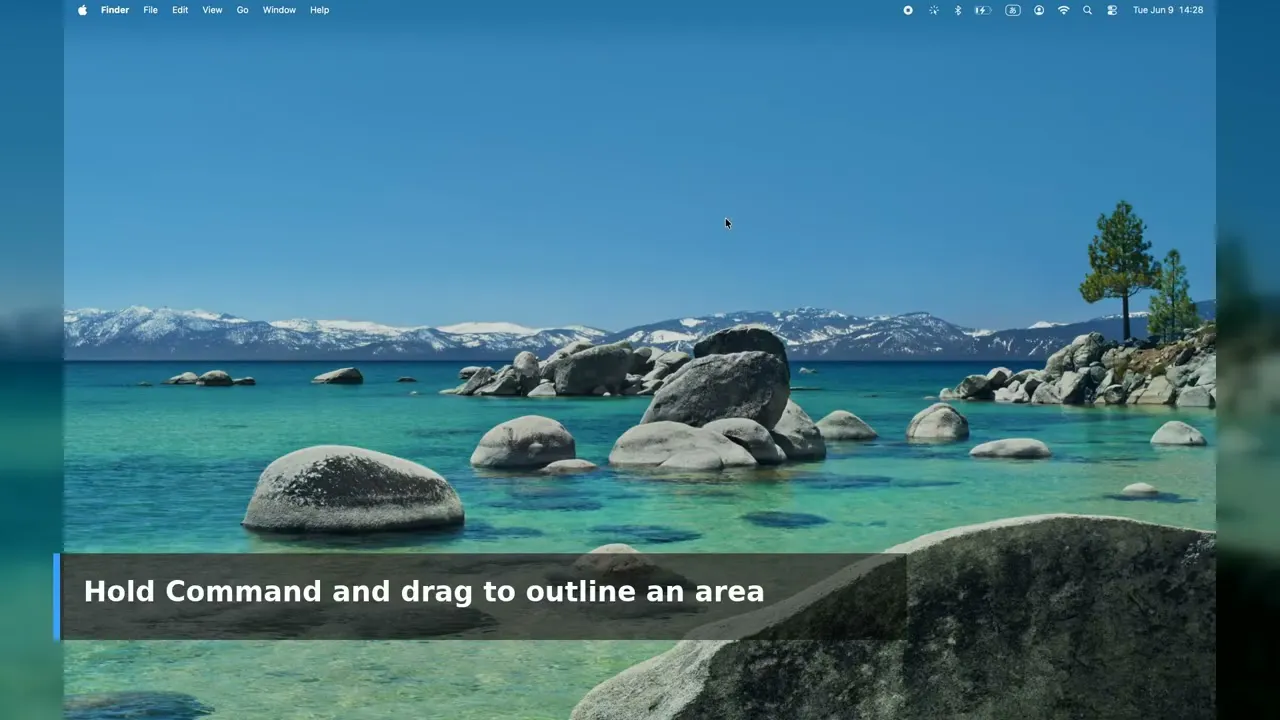Image resolution: width=1280 pixels, height=720 pixels.
Task: Open the Go menu
Action: [x=242, y=10]
